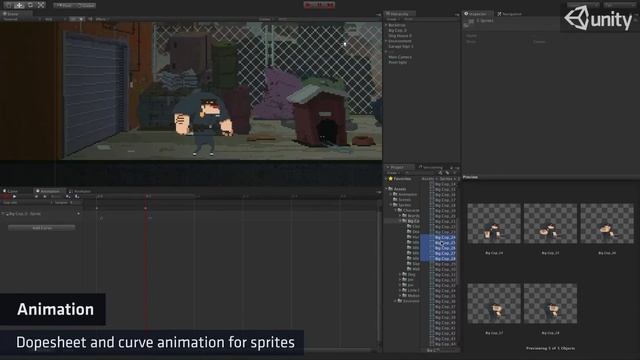
Task: Collapse the Assets folder in Project tree
Action: coord(386,189)
